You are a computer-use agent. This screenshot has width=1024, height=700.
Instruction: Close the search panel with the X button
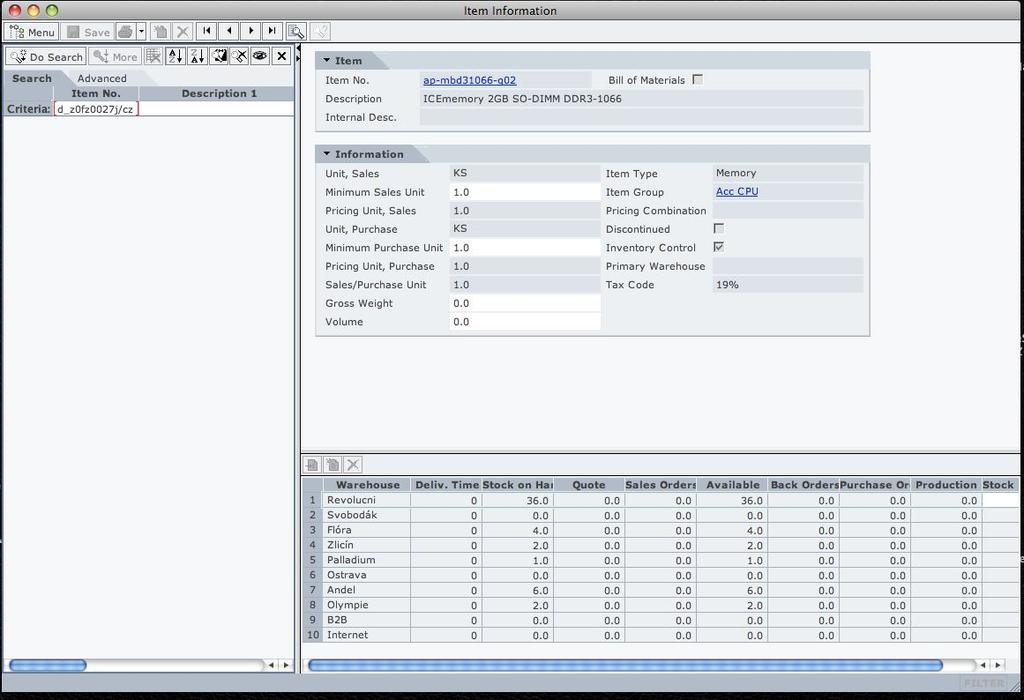pos(281,56)
